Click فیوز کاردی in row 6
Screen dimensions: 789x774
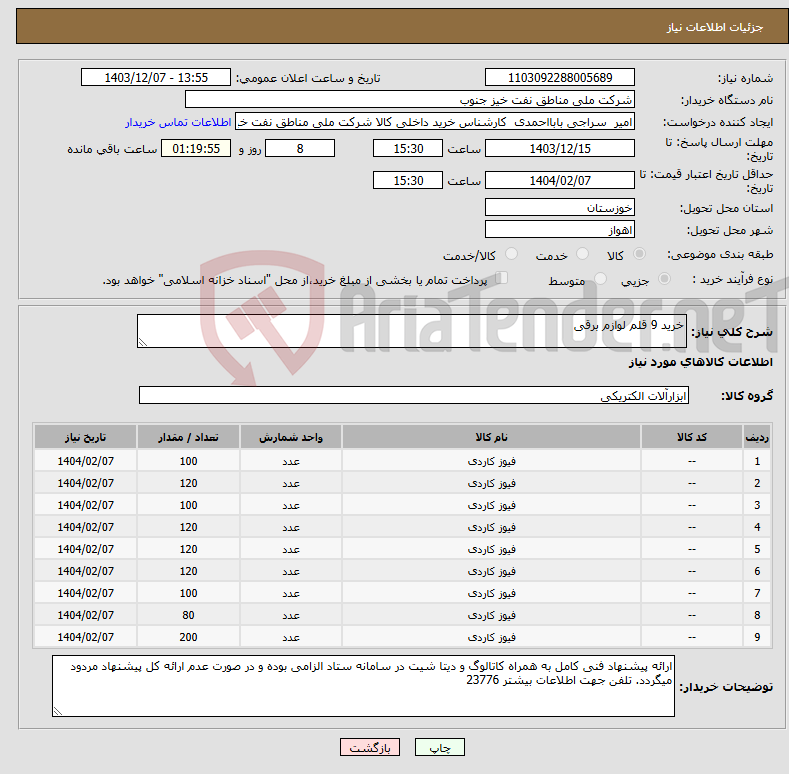click(x=492, y=572)
